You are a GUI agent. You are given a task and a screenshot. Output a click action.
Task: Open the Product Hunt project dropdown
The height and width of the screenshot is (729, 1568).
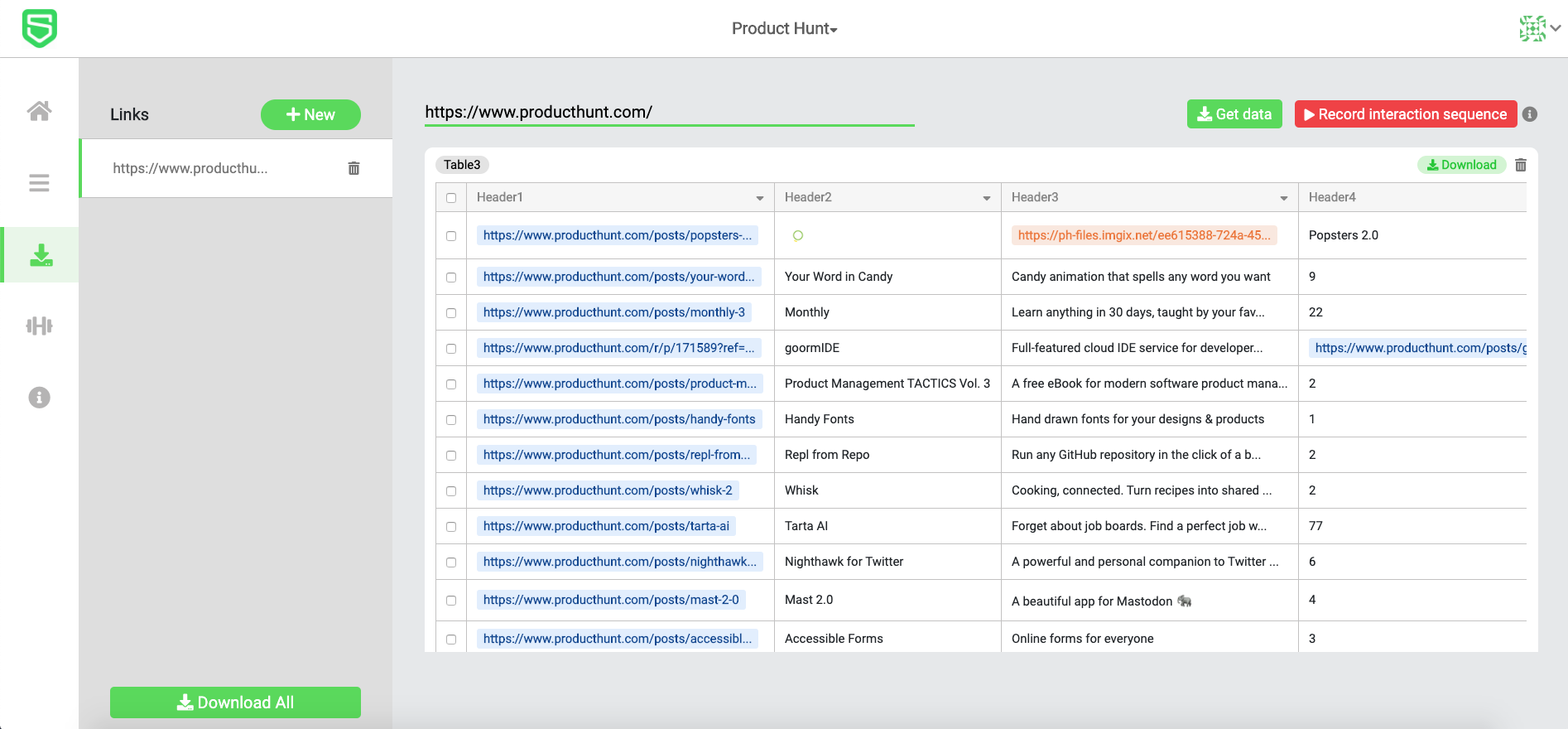point(784,29)
